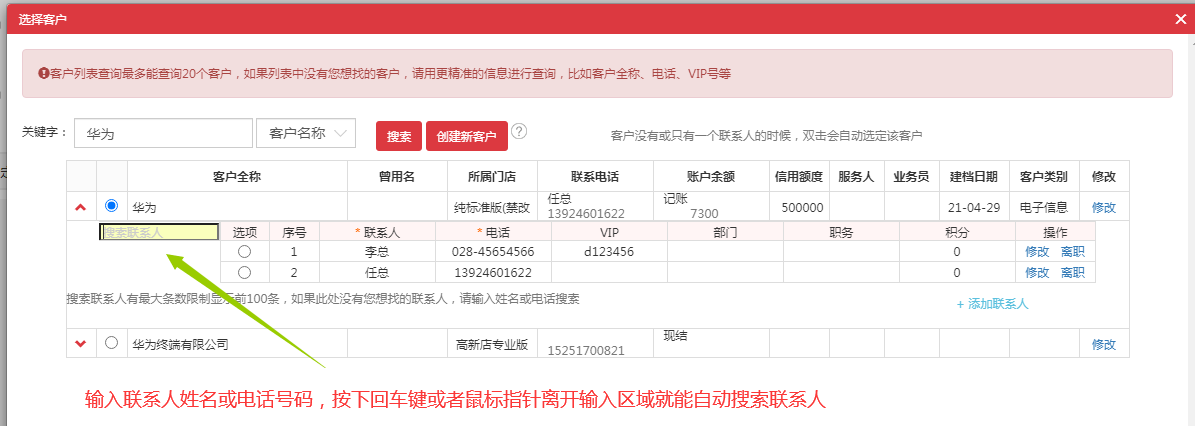Image resolution: width=1195 pixels, height=426 pixels.
Task: Click the 添加联系人 link
Action: point(992,304)
